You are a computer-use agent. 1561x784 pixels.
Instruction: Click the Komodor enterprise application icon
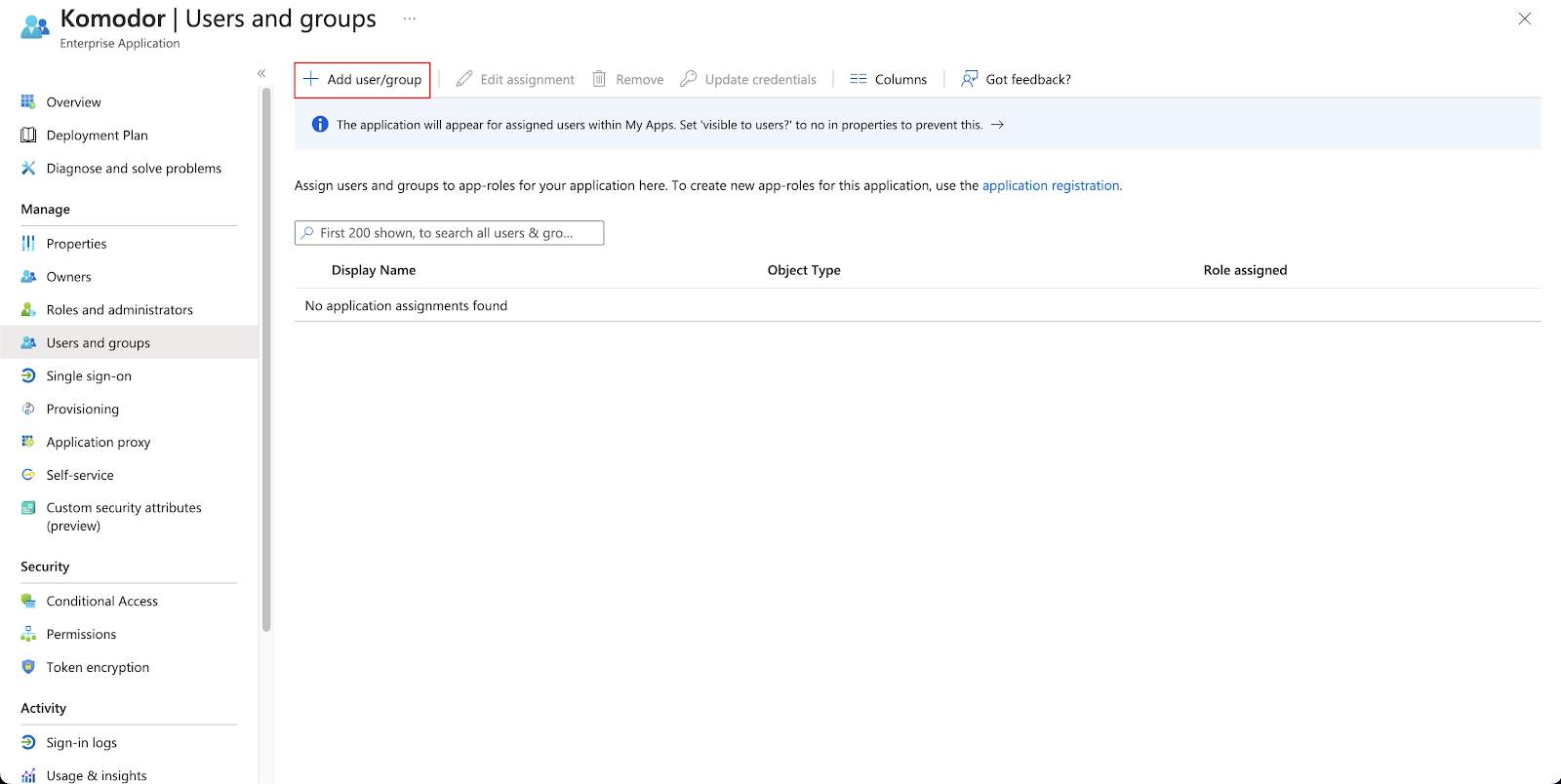point(34,26)
